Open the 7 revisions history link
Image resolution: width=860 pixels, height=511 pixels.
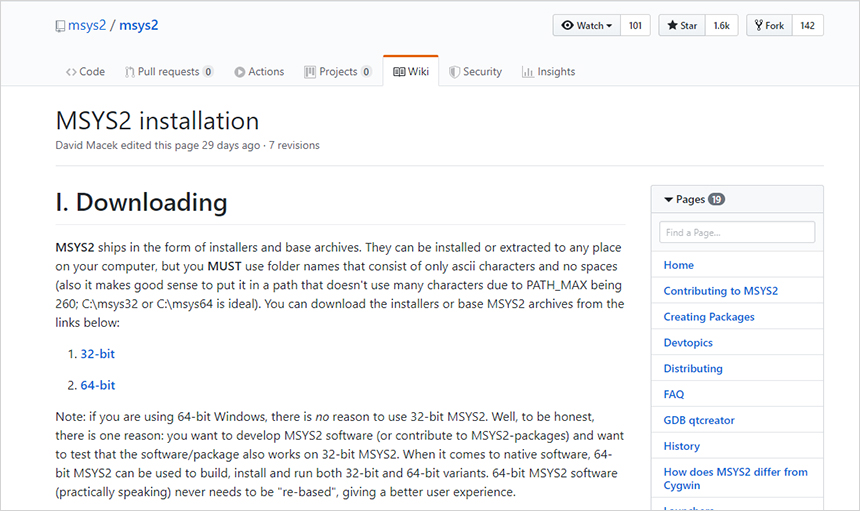click(294, 145)
